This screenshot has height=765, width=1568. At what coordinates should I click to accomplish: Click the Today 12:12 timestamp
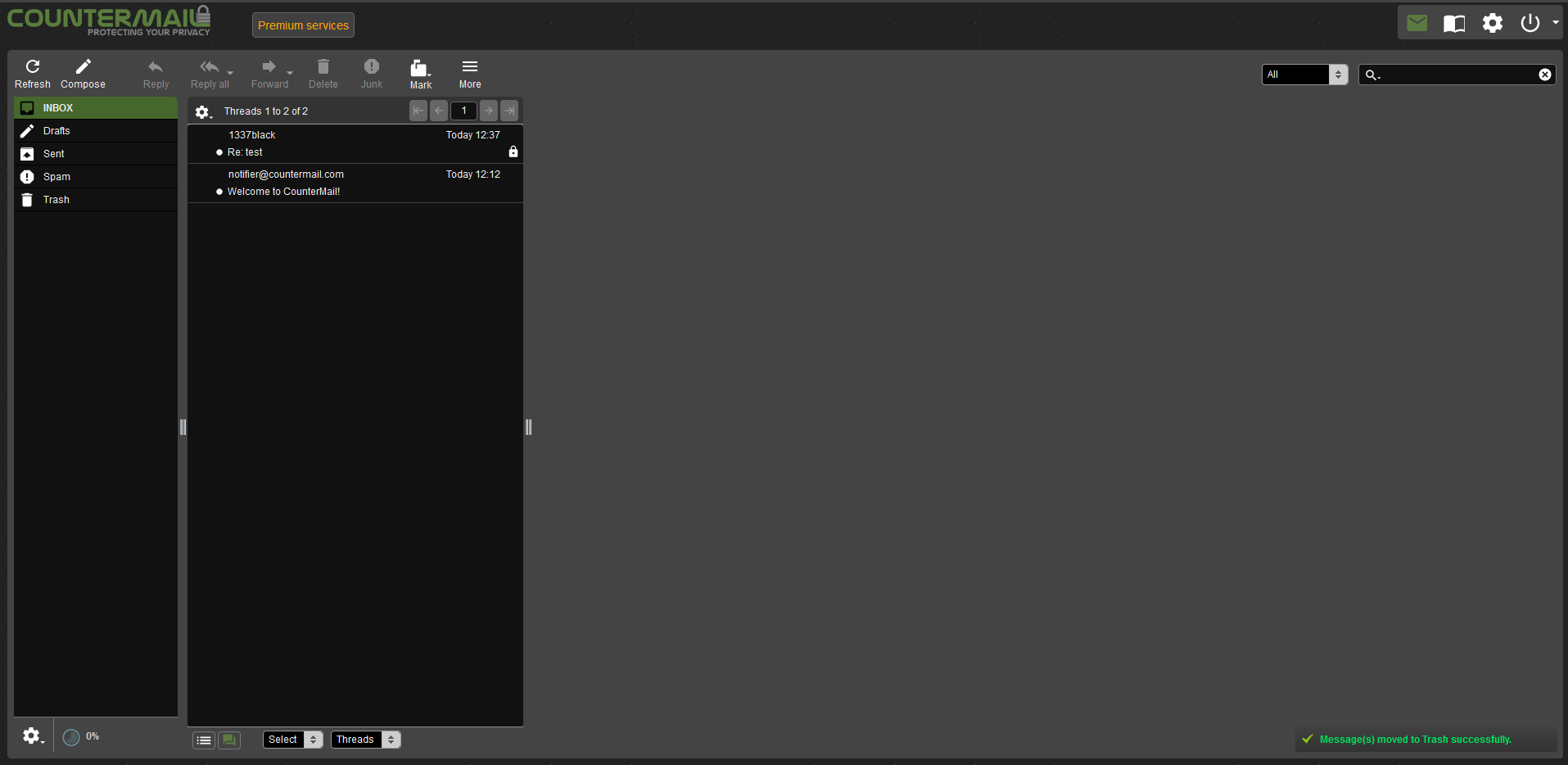pyautogui.click(x=472, y=174)
